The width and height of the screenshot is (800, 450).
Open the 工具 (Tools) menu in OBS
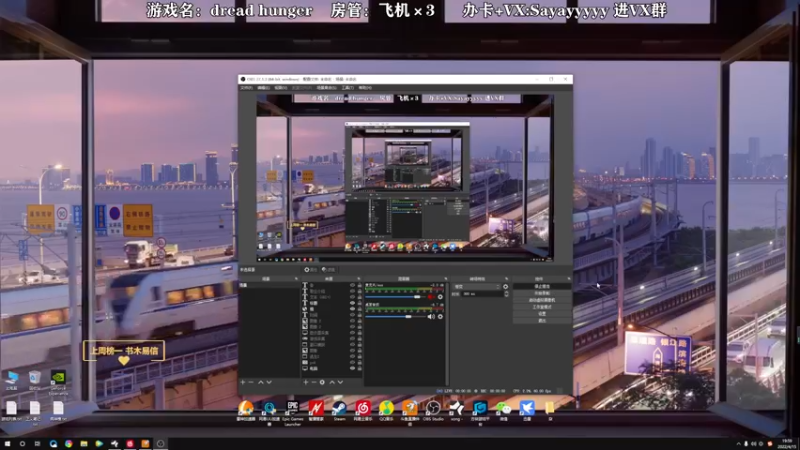point(347,88)
